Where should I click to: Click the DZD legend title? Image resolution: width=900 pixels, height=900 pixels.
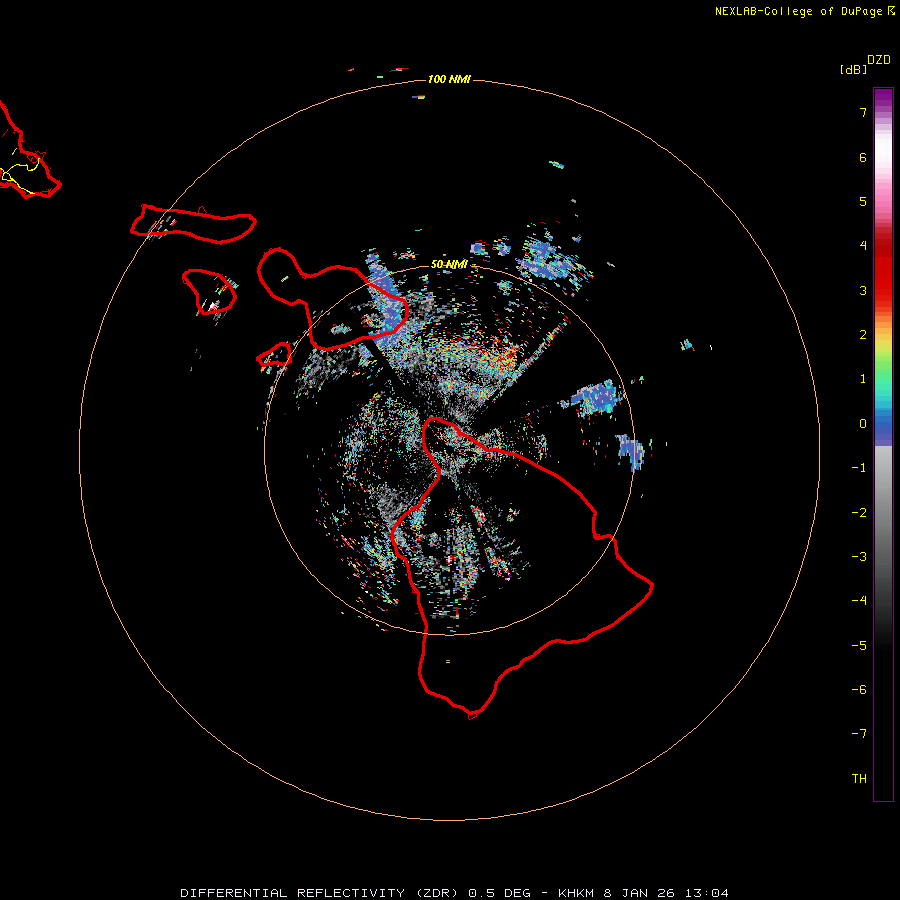[879, 60]
